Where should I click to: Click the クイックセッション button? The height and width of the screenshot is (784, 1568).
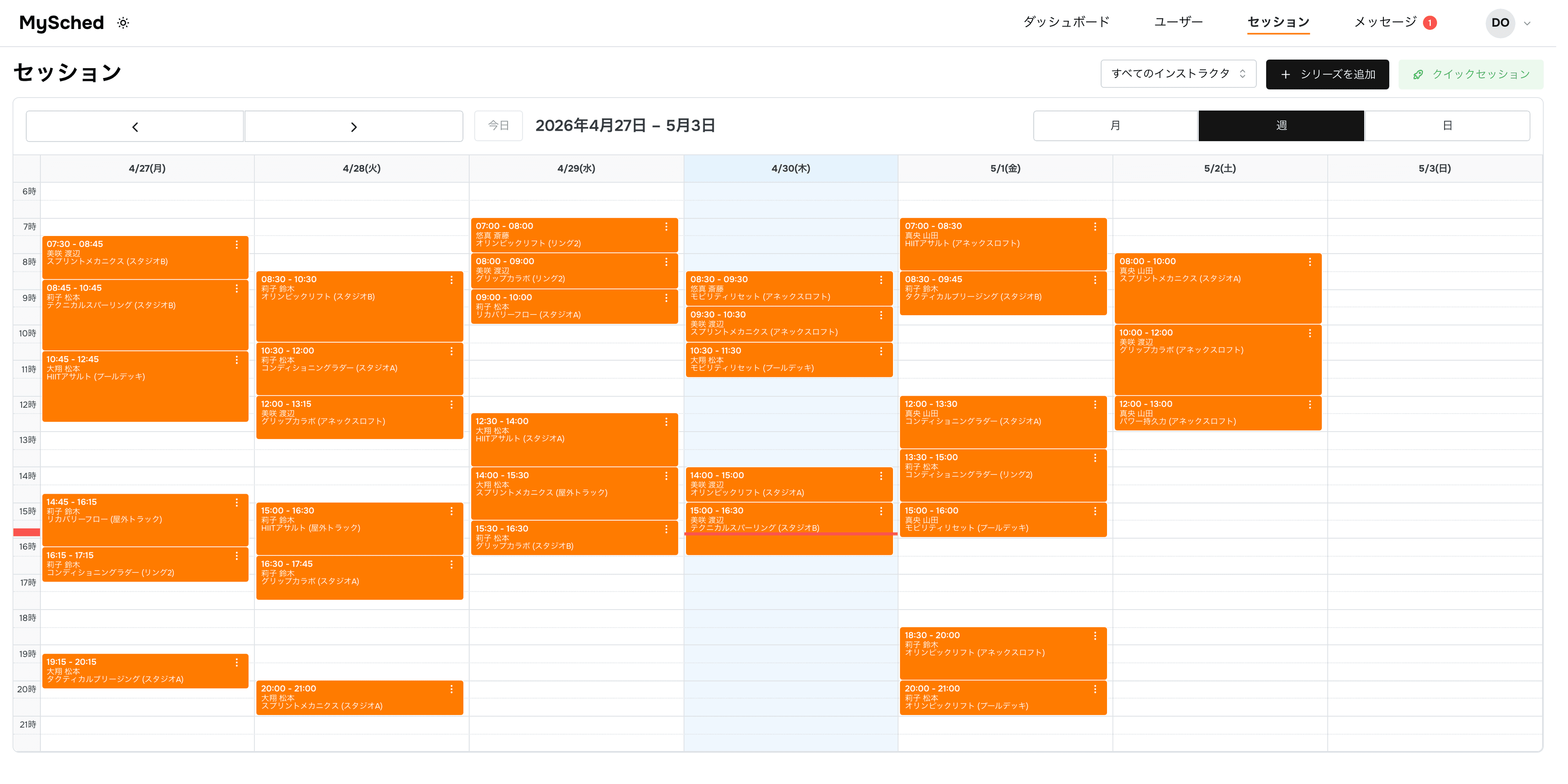1470,74
